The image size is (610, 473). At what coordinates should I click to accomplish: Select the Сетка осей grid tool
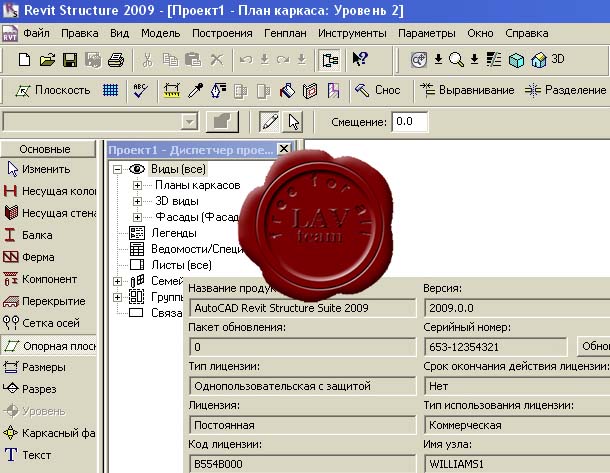click(42, 323)
